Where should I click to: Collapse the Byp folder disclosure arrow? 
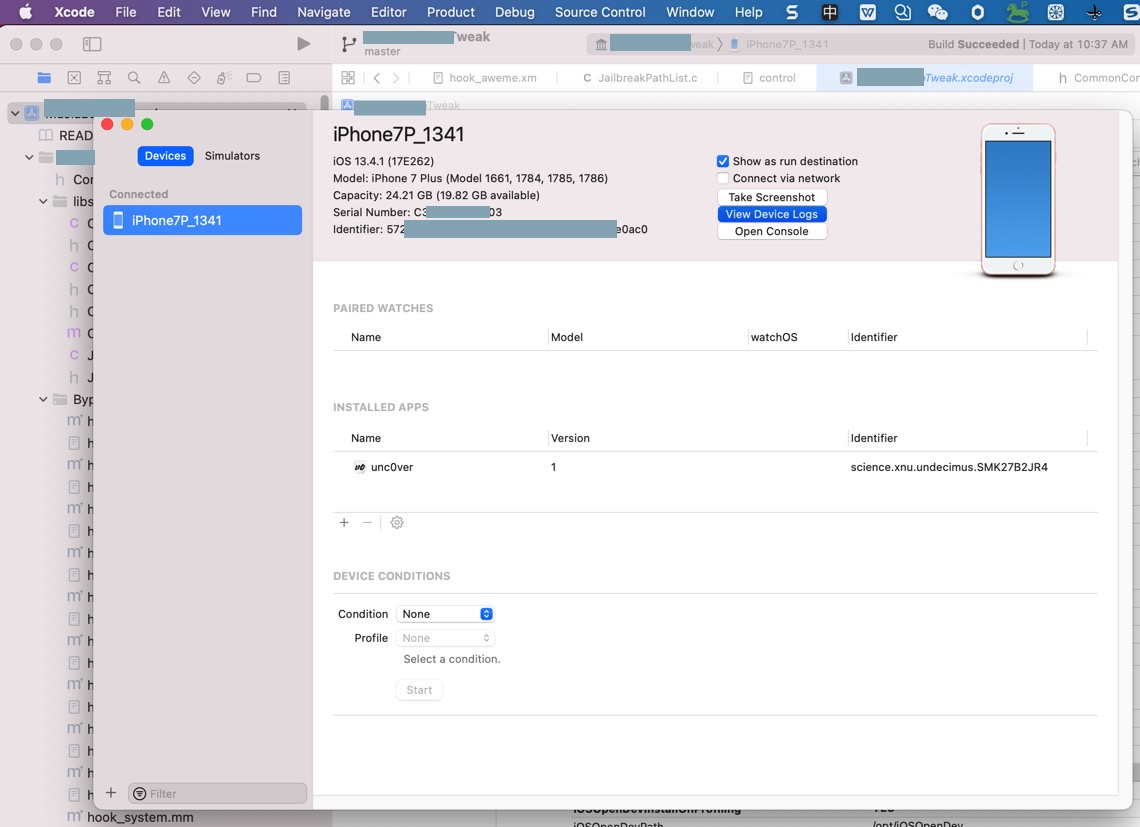(43, 399)
